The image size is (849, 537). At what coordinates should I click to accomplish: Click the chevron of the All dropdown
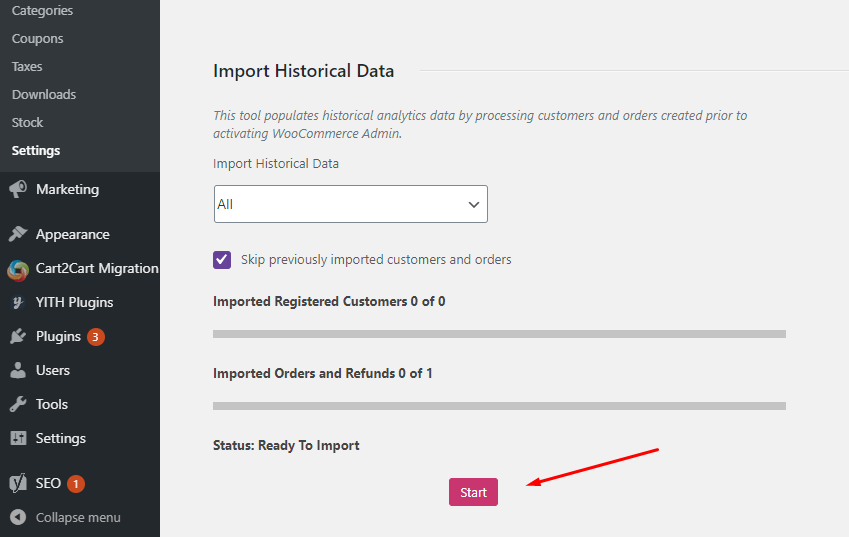click(x=474, y=205)
